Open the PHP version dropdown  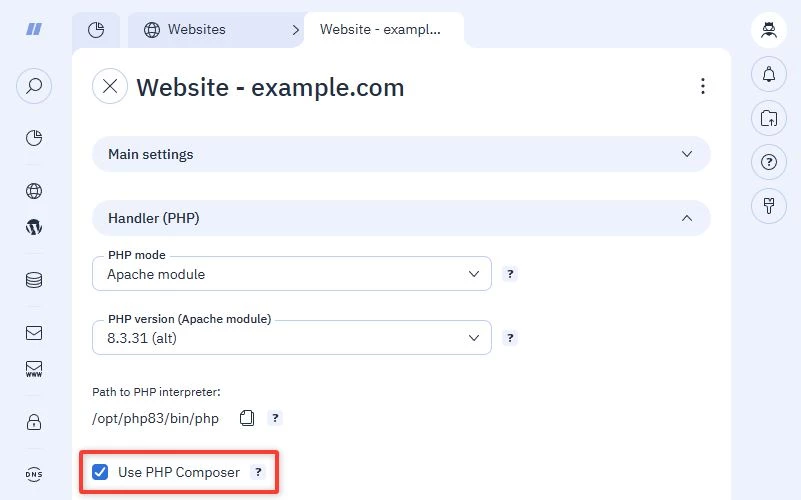tap(292, 338)
